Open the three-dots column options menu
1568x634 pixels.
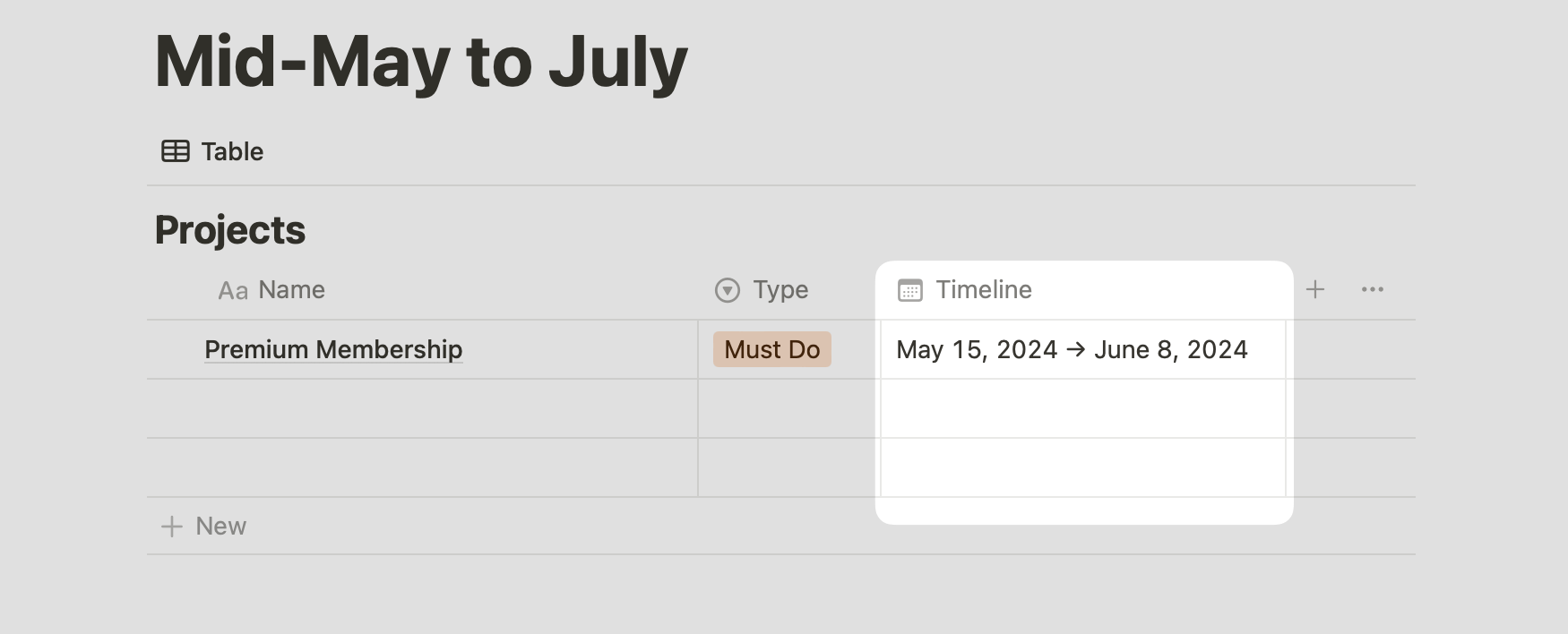pyautogui.click(x=1373, y=289)
